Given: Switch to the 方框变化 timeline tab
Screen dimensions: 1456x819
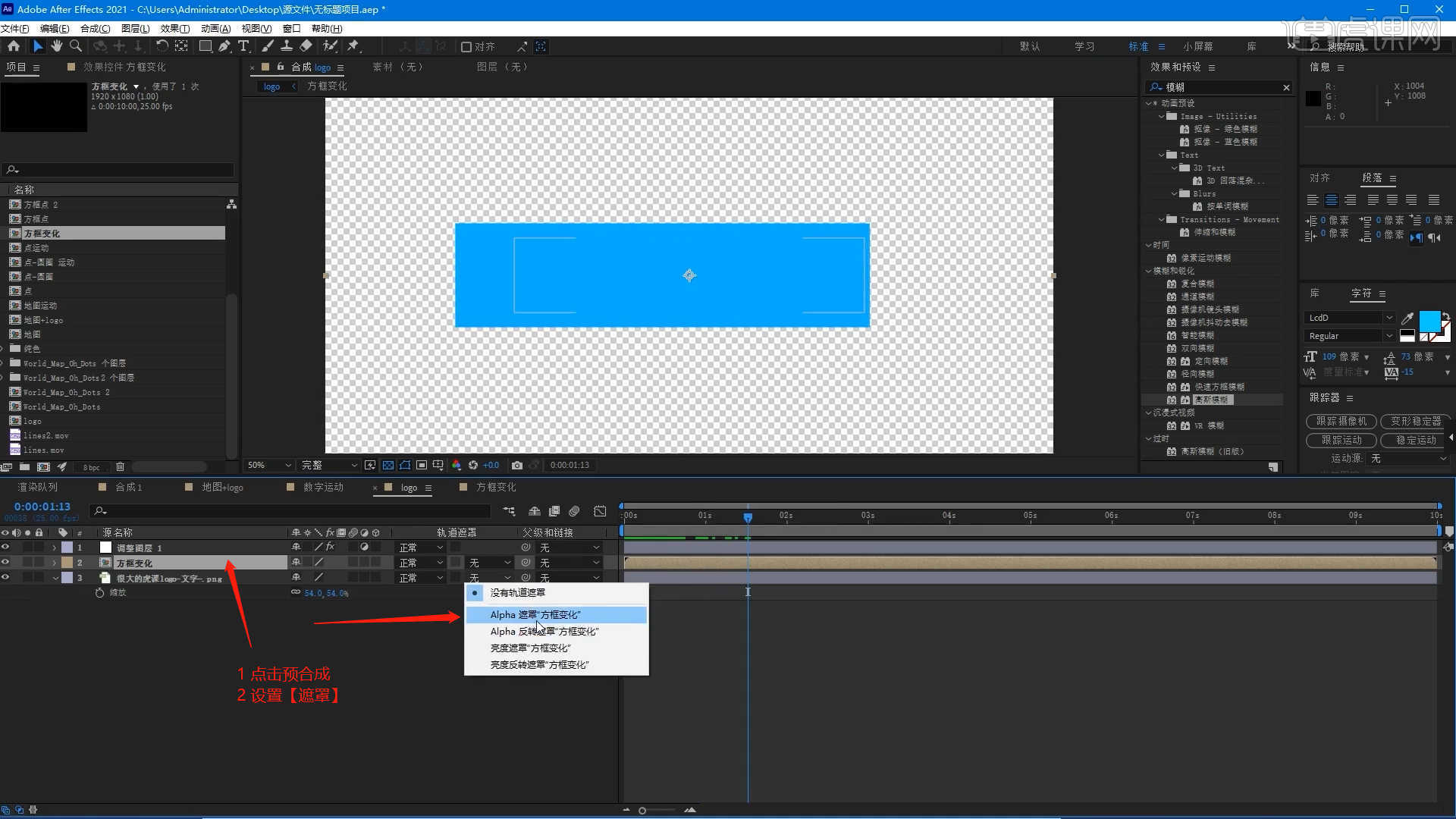Looking at the screenshot, I should 496,488.
